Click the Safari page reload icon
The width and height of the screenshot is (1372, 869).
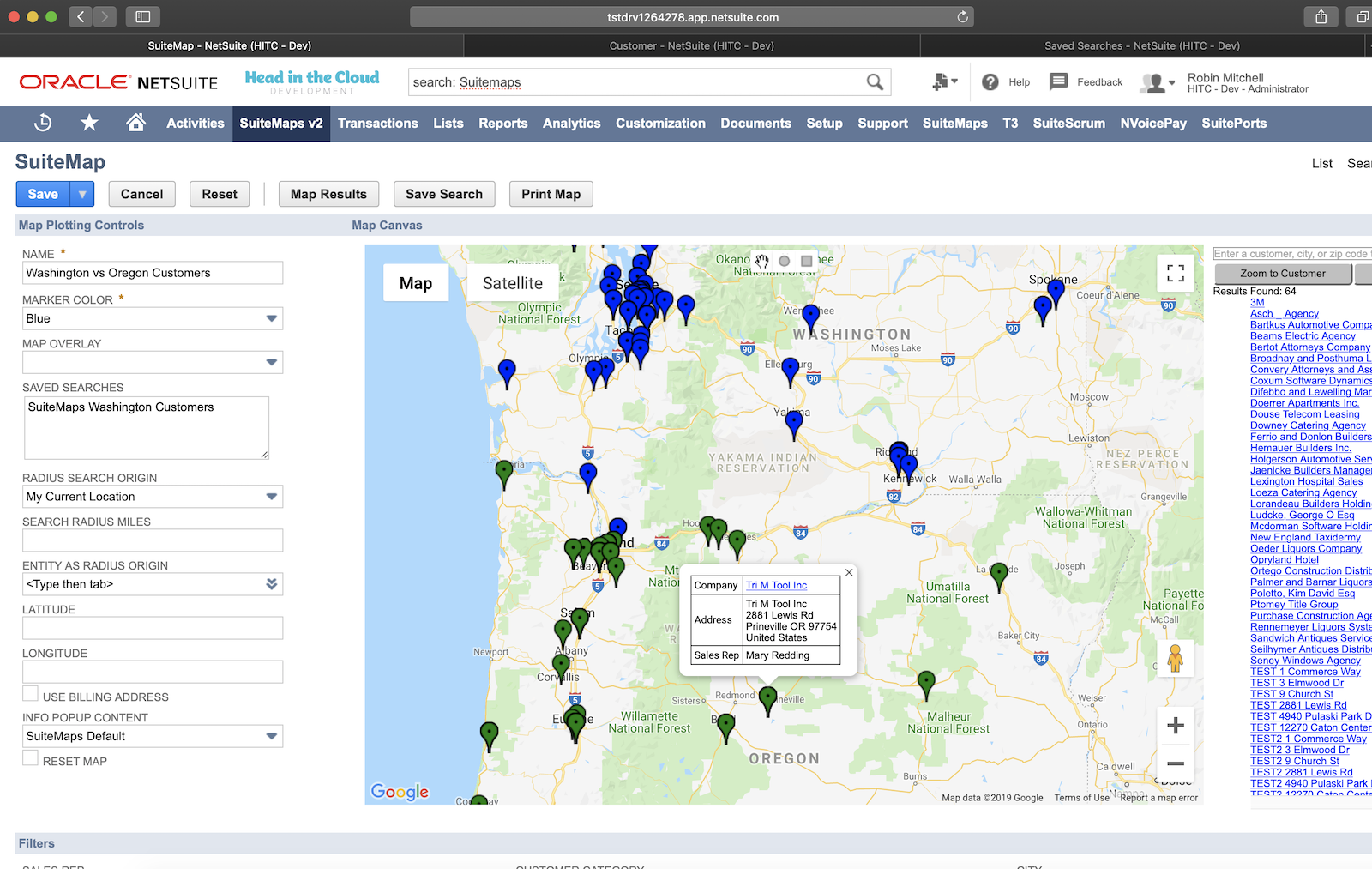962,17
